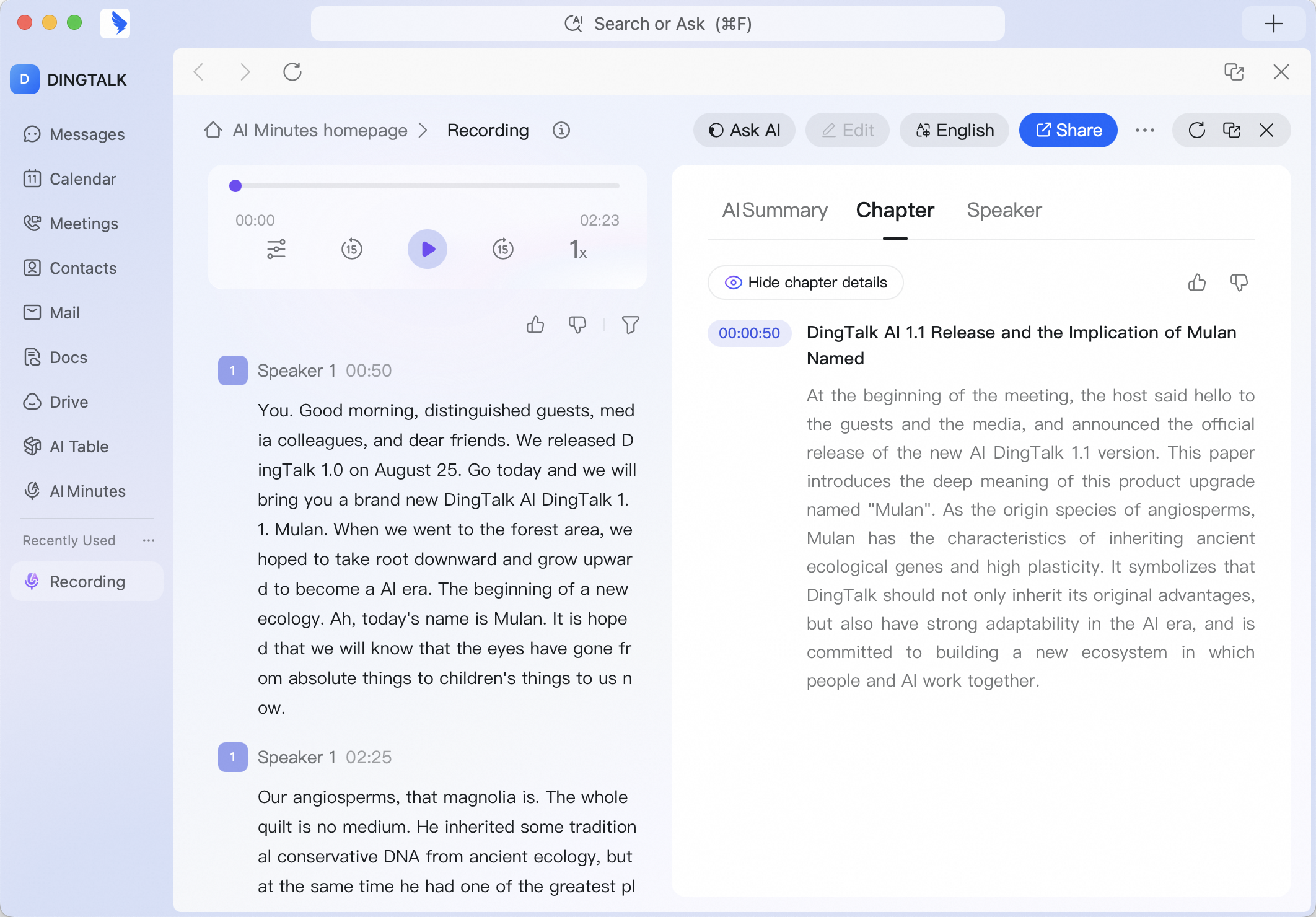Jump to chapter timestamp 00:00:50

click(750, 333)
